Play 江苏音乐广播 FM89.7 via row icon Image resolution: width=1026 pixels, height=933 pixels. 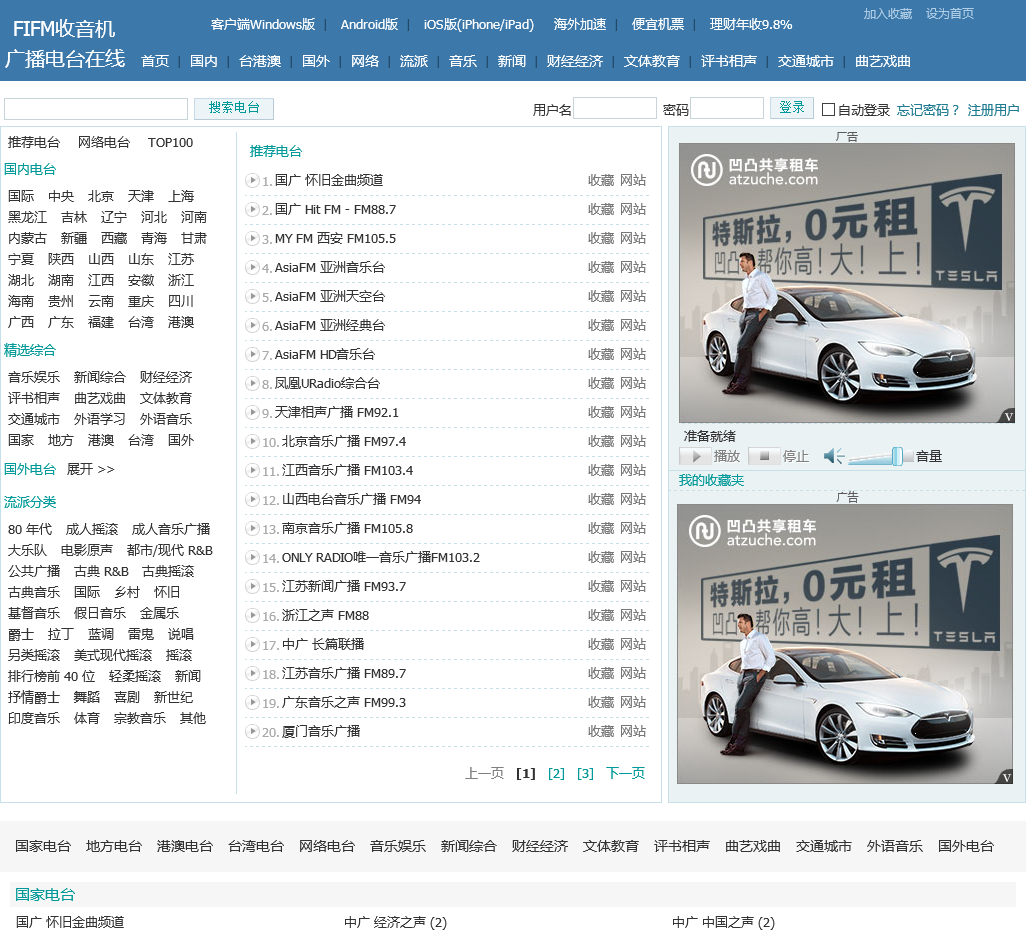coord(252,673)
